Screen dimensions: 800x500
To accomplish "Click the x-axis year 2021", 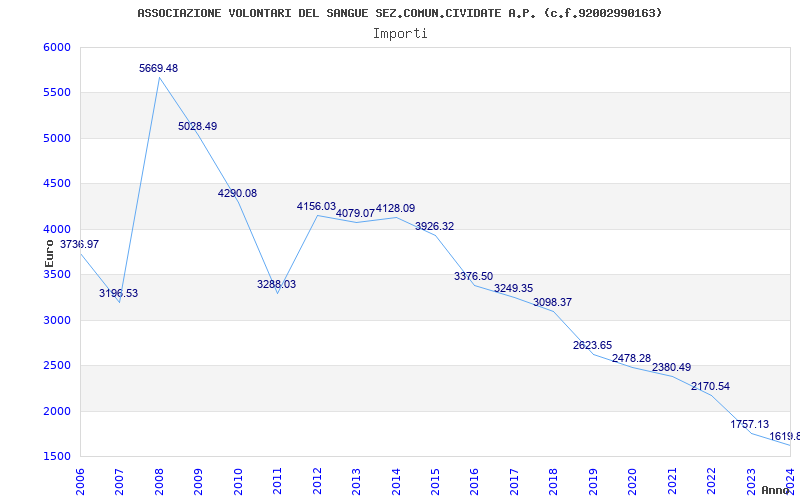I will pos(672,482).
